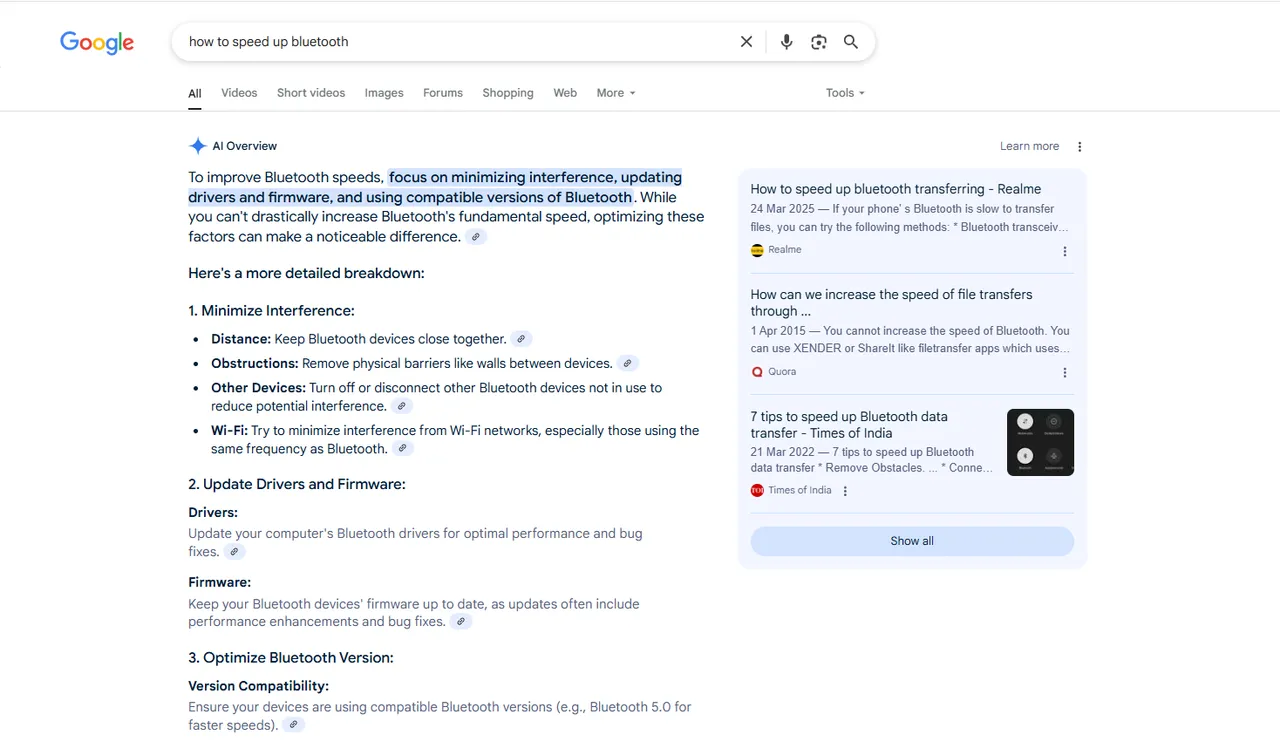Open source link after Wi-Fi bullet
Viewport: 1280px width, 741px height.
[402, 449]
